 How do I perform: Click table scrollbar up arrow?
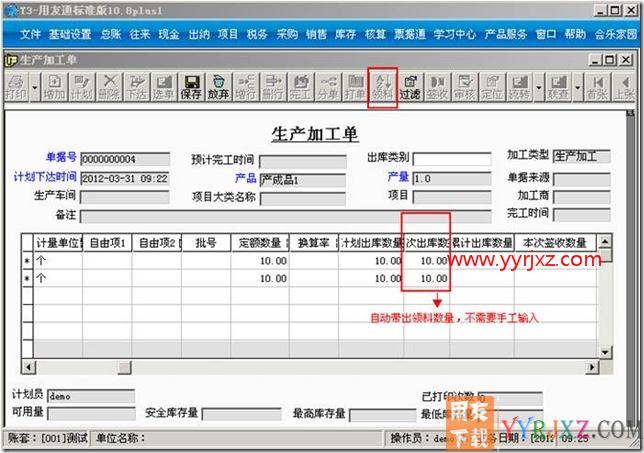(x=605, y=241)
